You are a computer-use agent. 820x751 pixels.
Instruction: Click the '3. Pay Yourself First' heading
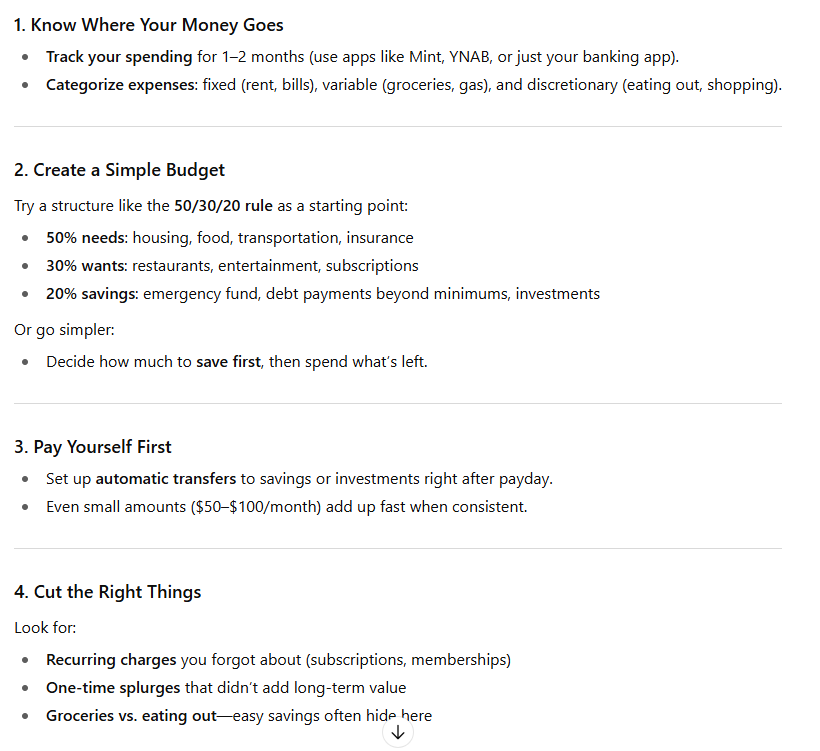click(93, 447)
